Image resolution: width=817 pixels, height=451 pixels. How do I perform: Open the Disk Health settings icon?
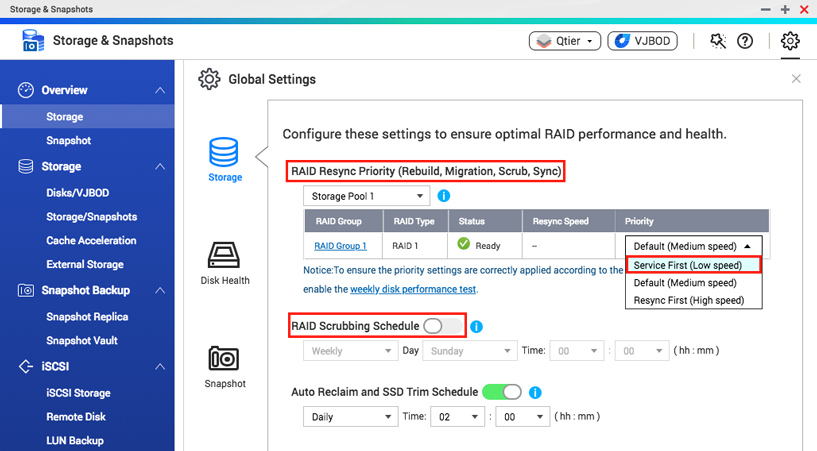click(x=224, y=256)
